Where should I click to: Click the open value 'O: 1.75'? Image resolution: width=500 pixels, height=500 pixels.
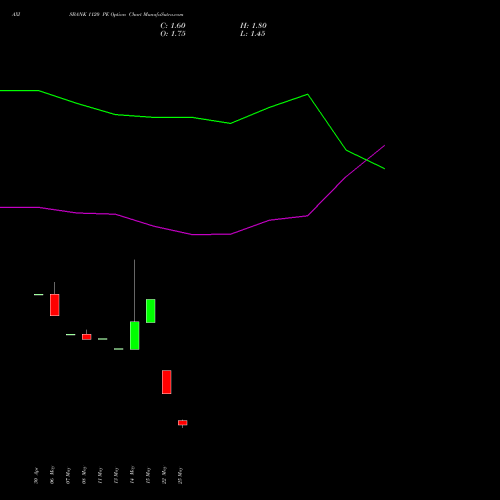[173, 34]
